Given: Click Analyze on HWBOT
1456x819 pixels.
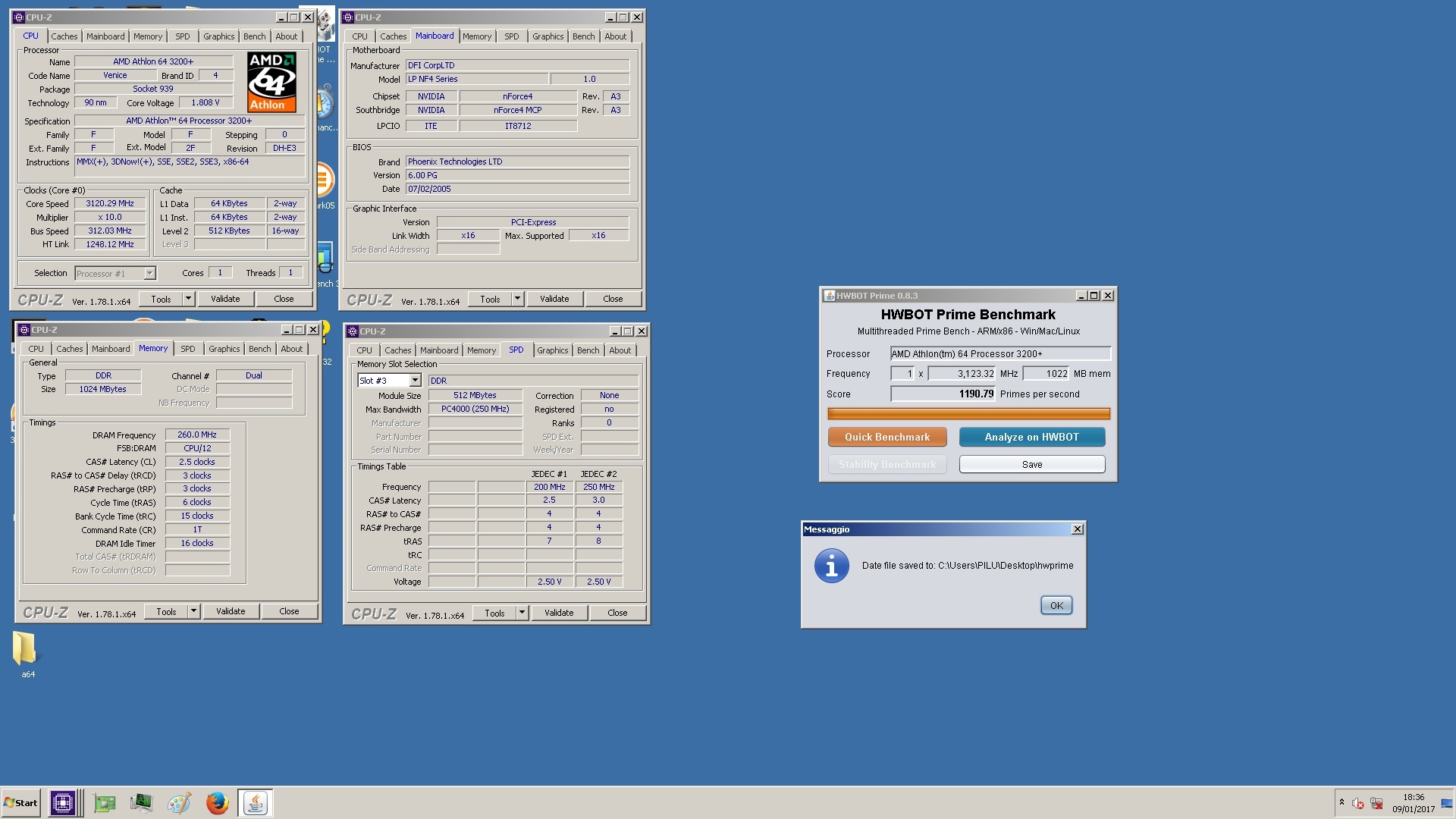Looking at the screenshot, I should click(x=1031, y=437).
